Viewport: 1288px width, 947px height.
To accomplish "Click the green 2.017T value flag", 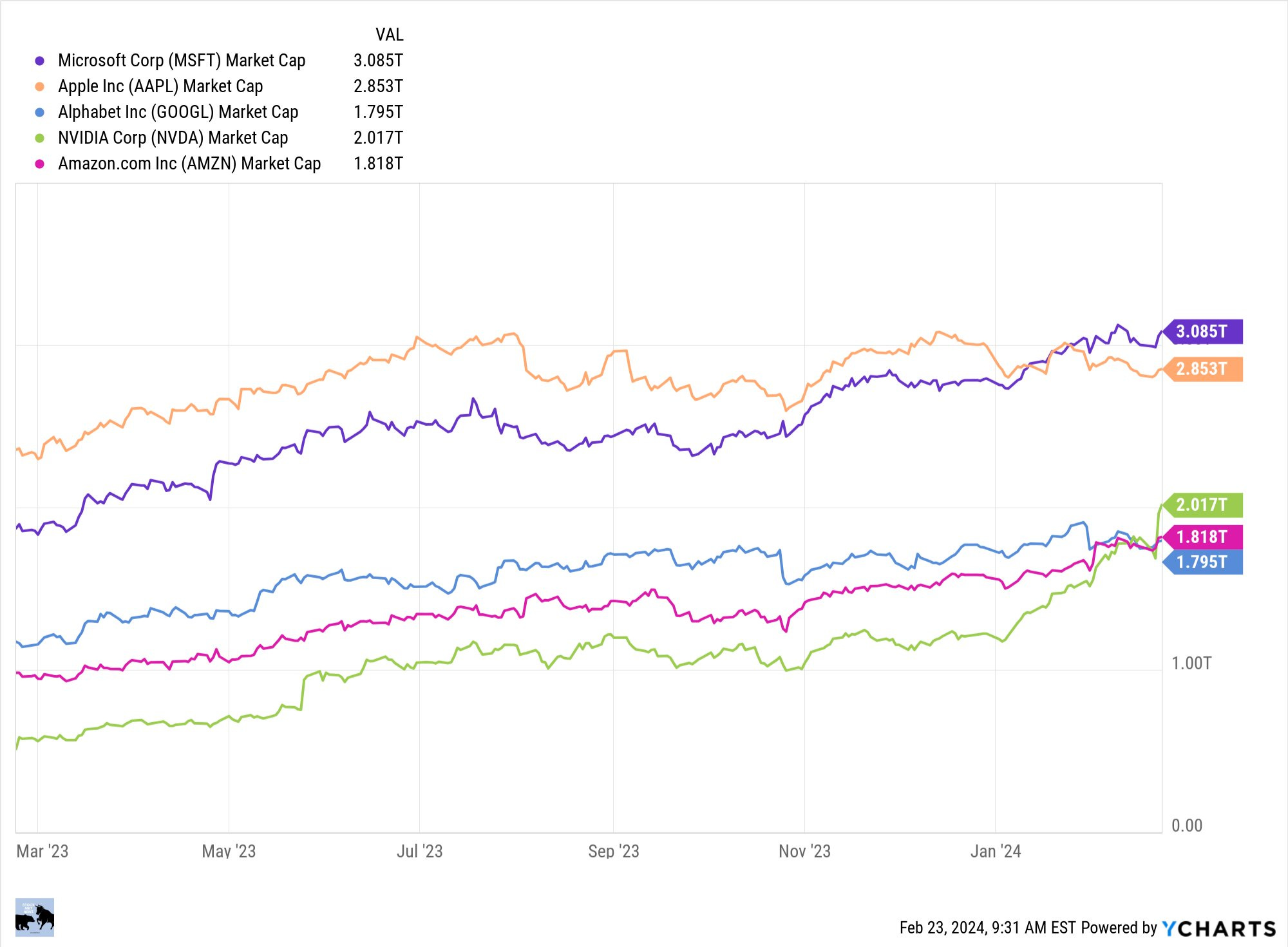I will [1203, 504].
